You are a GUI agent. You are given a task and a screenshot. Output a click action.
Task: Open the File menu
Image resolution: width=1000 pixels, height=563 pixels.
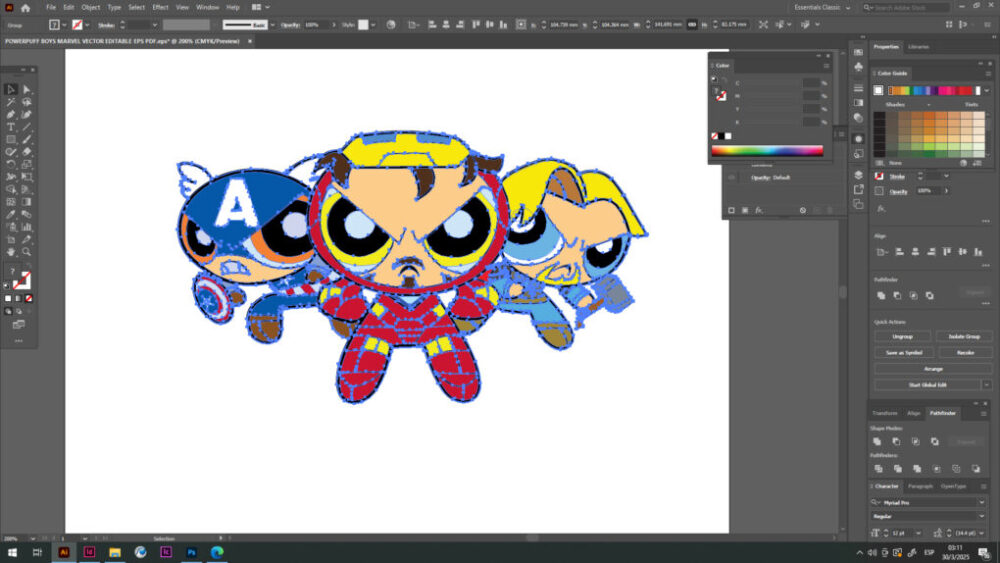point(51,8)
